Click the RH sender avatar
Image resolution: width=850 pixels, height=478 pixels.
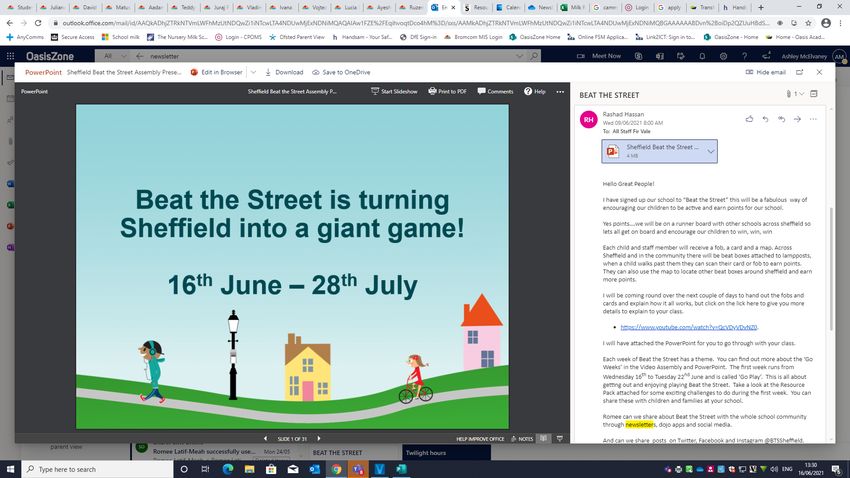click(x=589, y=119)
